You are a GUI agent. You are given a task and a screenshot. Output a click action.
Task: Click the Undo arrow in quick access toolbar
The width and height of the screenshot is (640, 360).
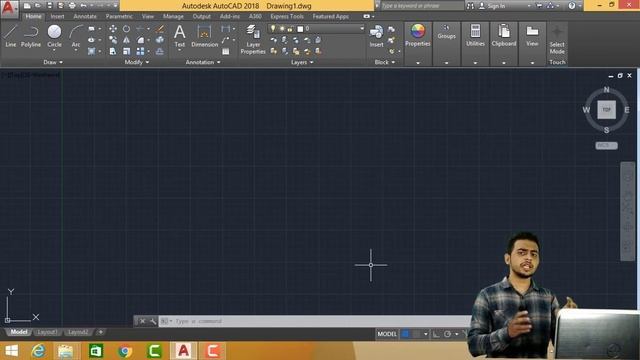[x=83, y=6]
